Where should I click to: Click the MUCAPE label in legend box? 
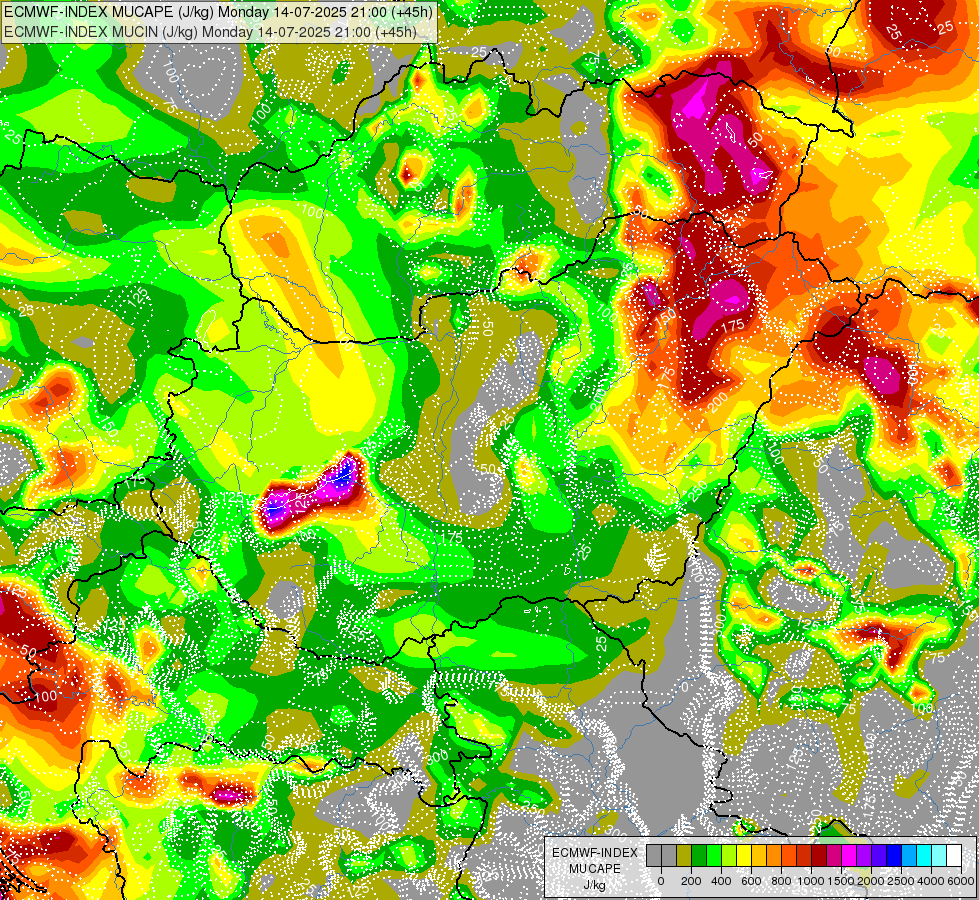click(x=595, y=869)
